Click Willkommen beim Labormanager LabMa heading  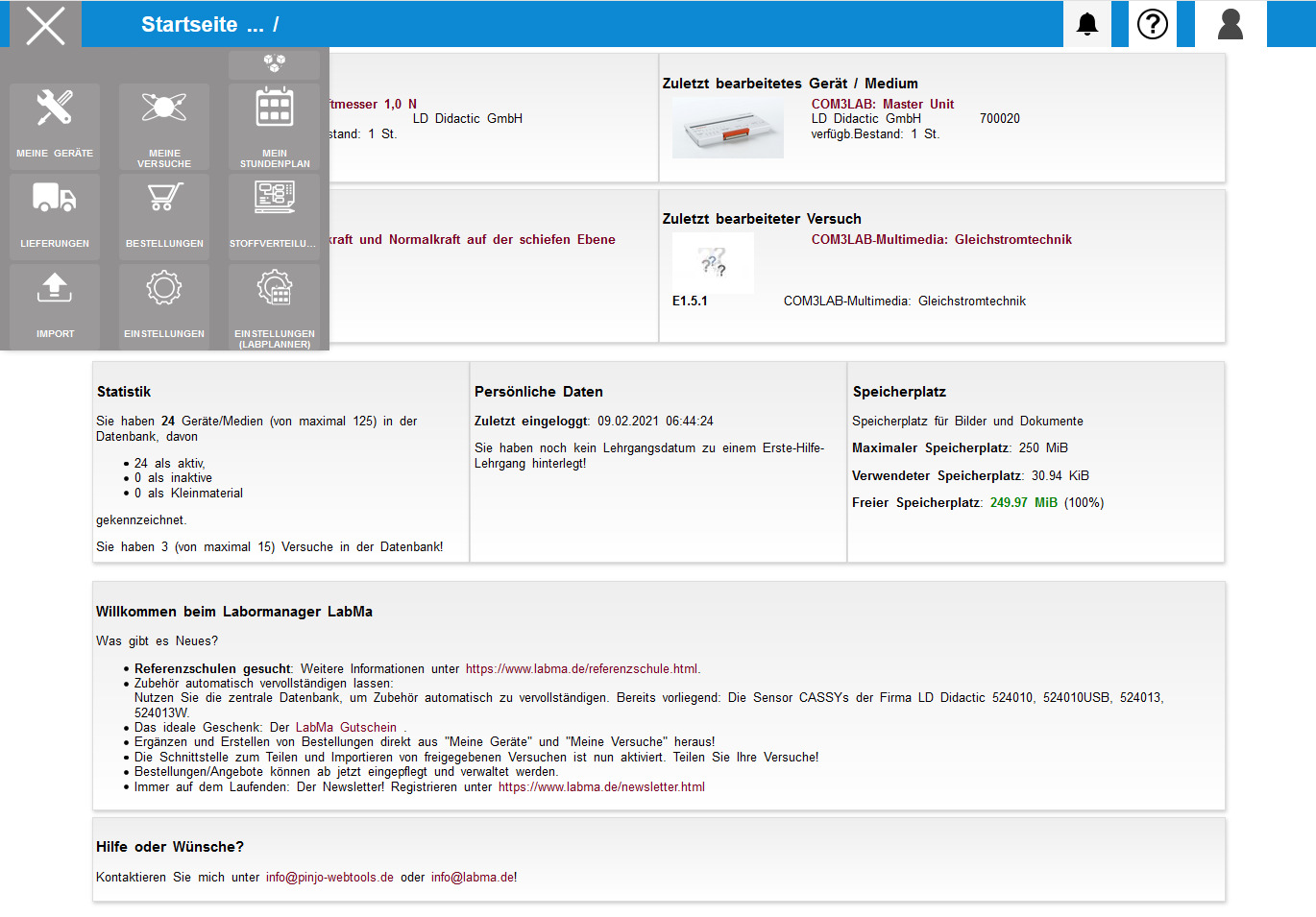234,612
